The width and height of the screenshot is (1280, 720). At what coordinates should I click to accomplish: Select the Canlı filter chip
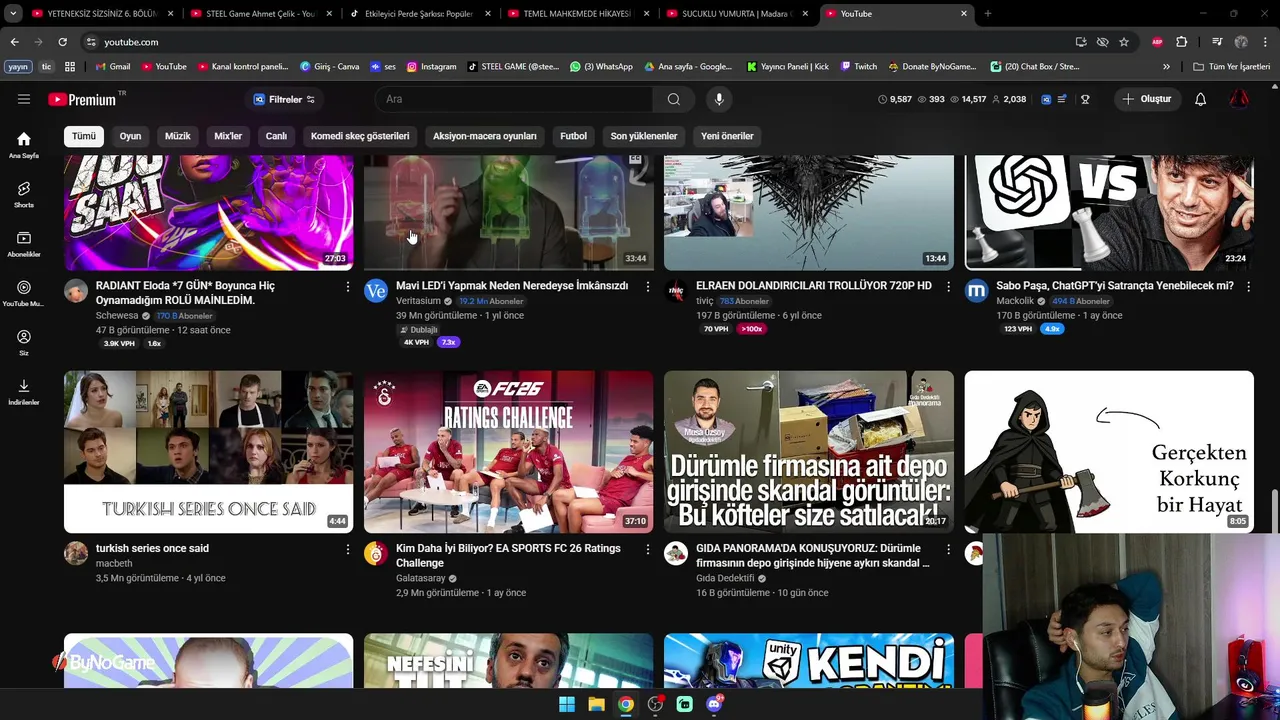click(276, 136)
